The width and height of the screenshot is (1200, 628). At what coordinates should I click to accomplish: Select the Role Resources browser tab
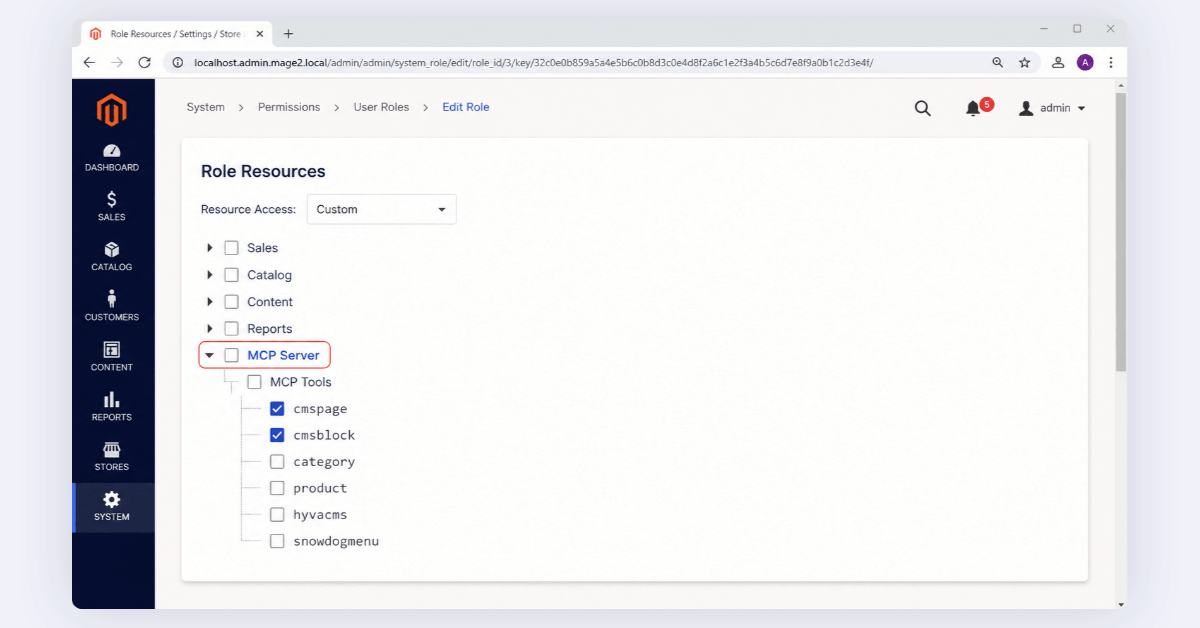(175, 33)
